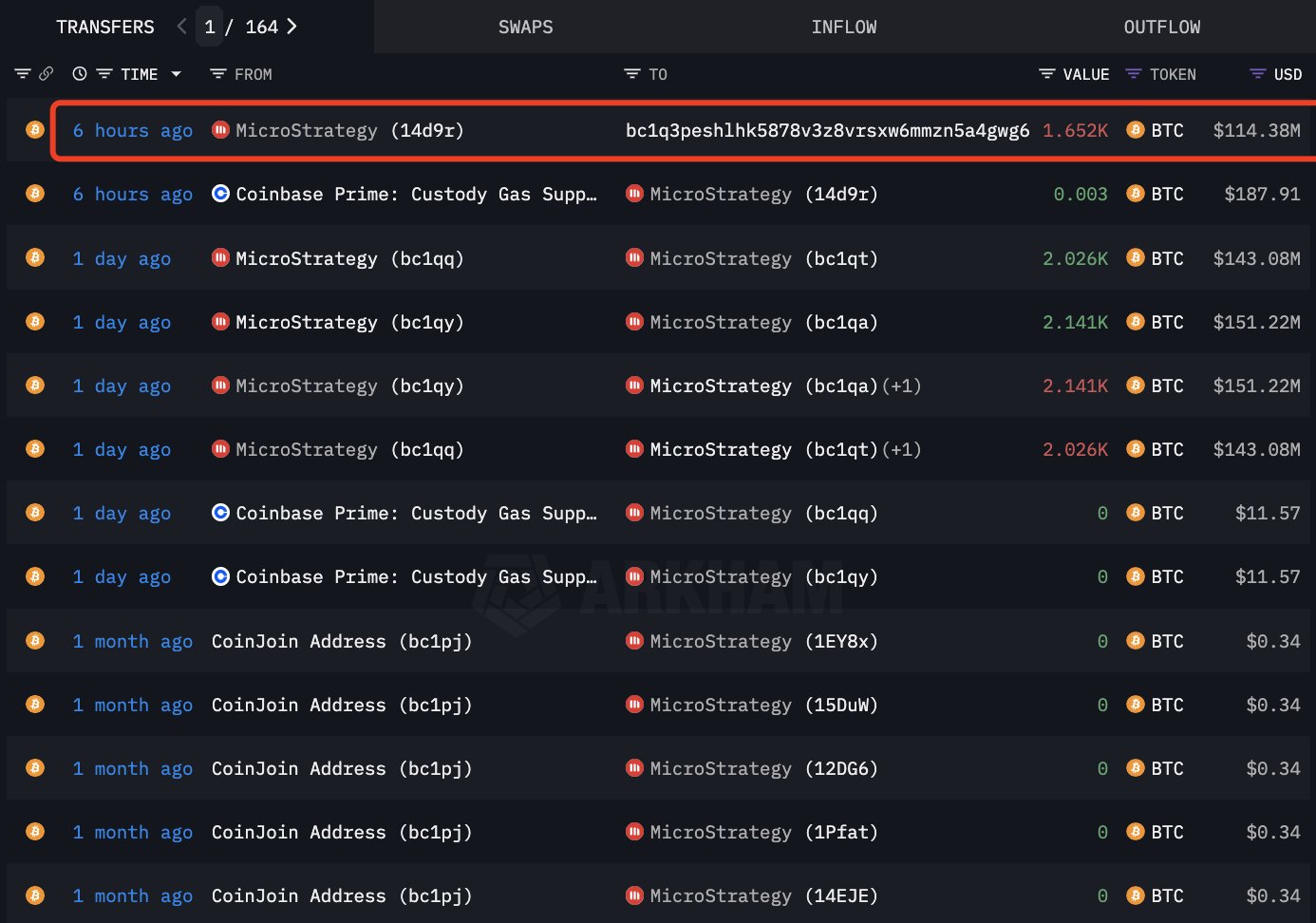This screenshot has height=923, width=1316.
Task: Switch to the SWAPS tab
Action: coord(525,27)
